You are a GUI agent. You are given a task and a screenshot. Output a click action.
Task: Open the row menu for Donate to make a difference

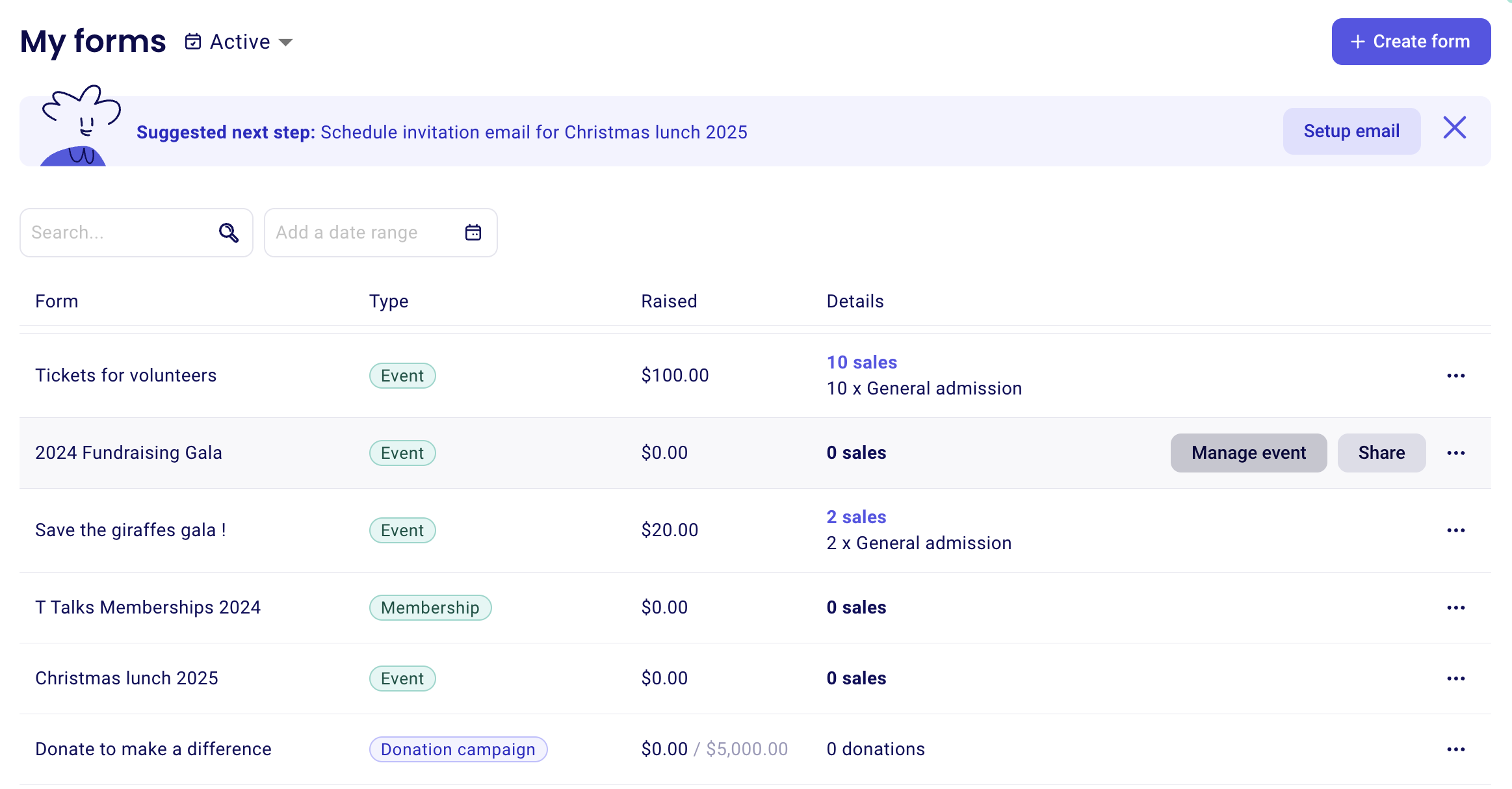(1456, 749)
